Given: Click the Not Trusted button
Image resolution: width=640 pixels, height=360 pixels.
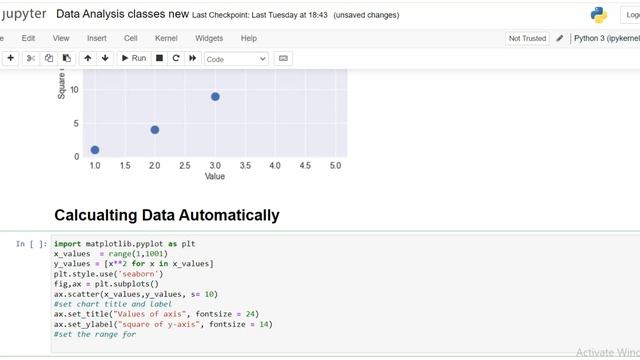Looking at the screenshot, I should [527, 38].
